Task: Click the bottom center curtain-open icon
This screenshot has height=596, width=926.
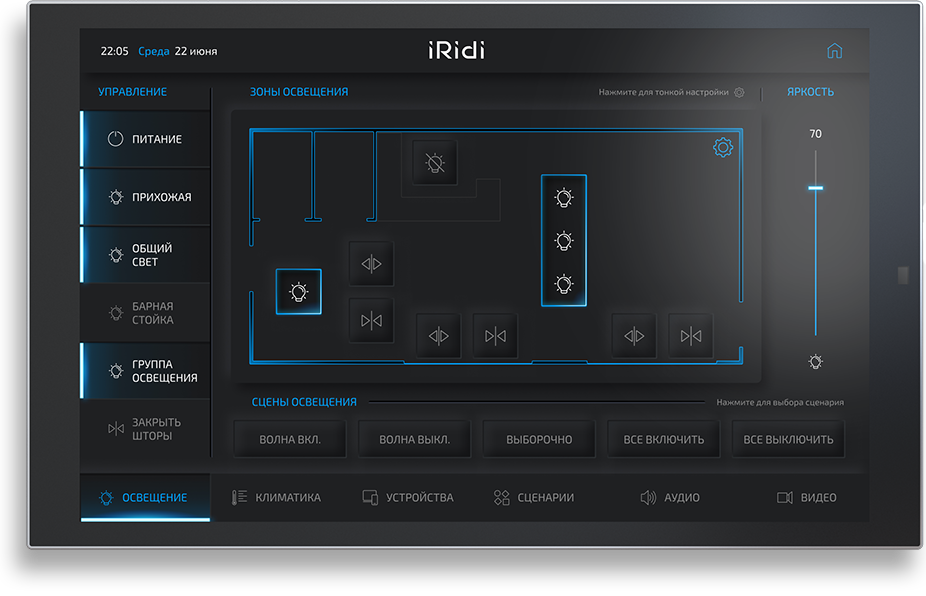Action: tap(438, 336)
